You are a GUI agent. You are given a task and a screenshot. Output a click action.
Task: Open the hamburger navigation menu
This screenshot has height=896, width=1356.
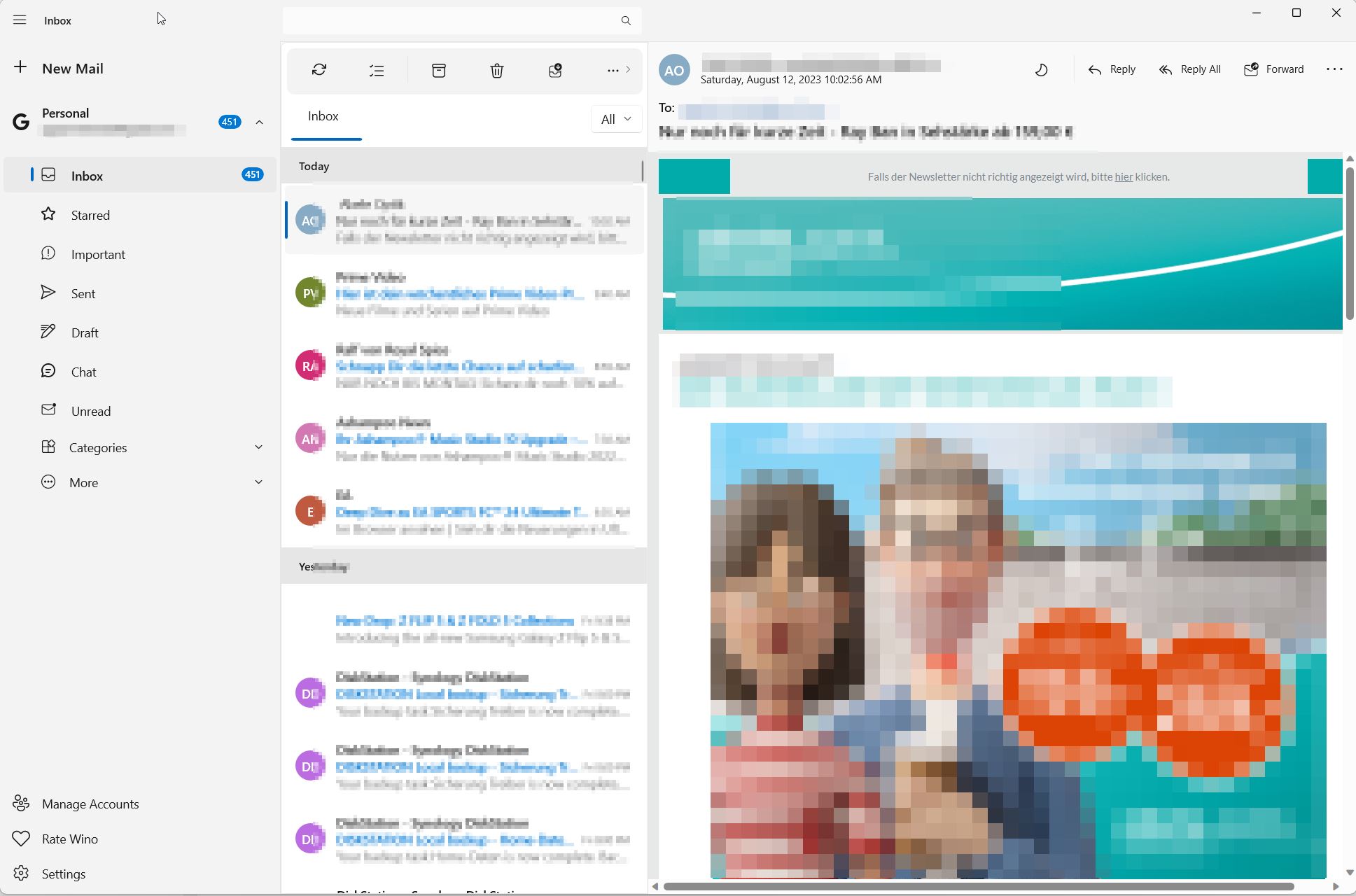[x=20, y=20]
